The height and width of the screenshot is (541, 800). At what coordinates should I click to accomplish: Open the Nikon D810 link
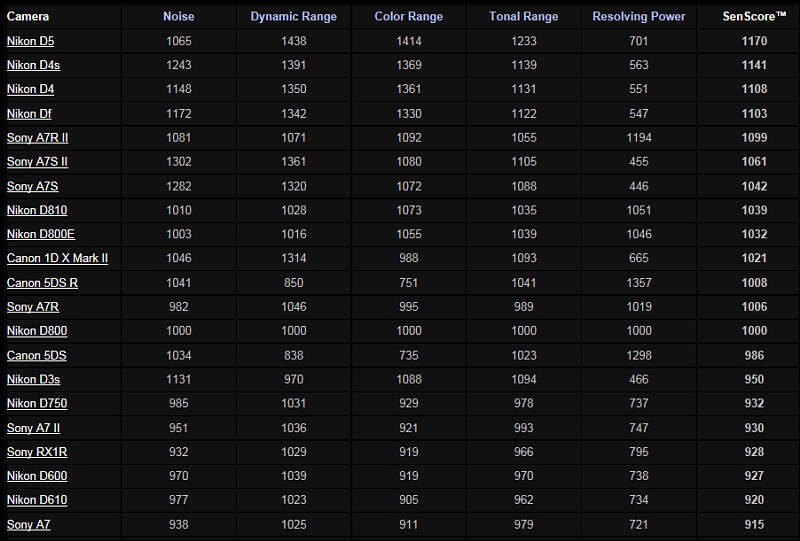[37, 210]
